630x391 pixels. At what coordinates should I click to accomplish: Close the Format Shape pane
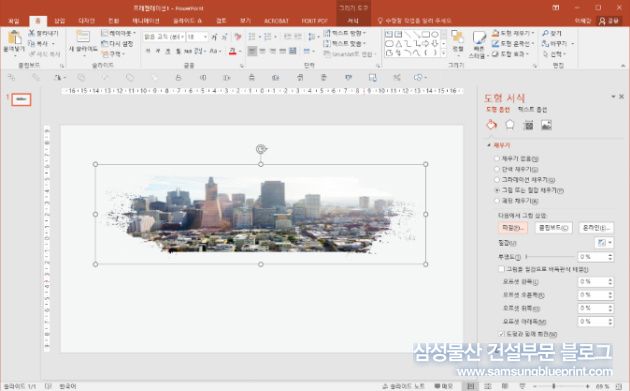coord(622,96)
